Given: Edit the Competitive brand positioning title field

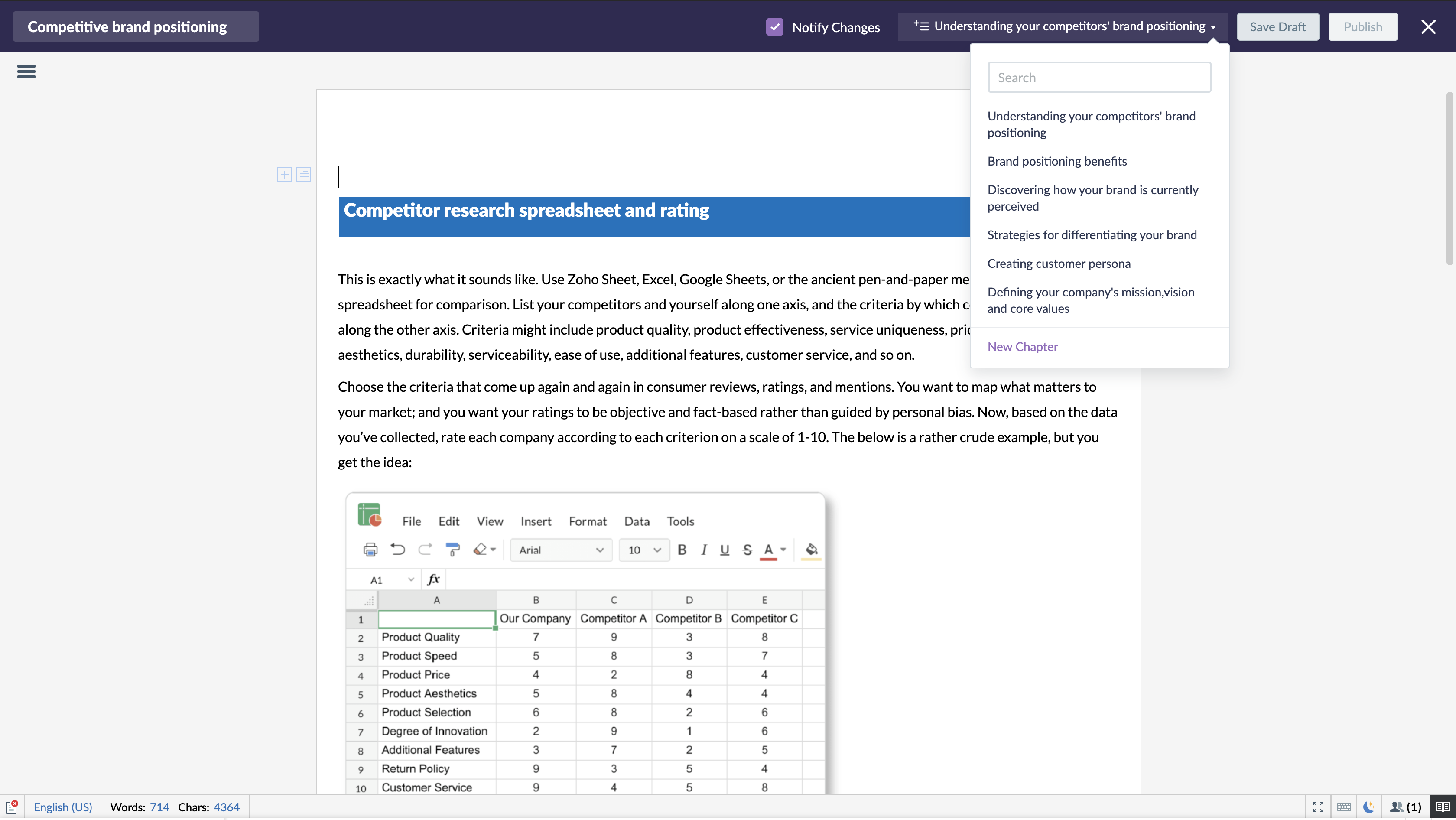Looking at the screenshot, I should (136, 26).
